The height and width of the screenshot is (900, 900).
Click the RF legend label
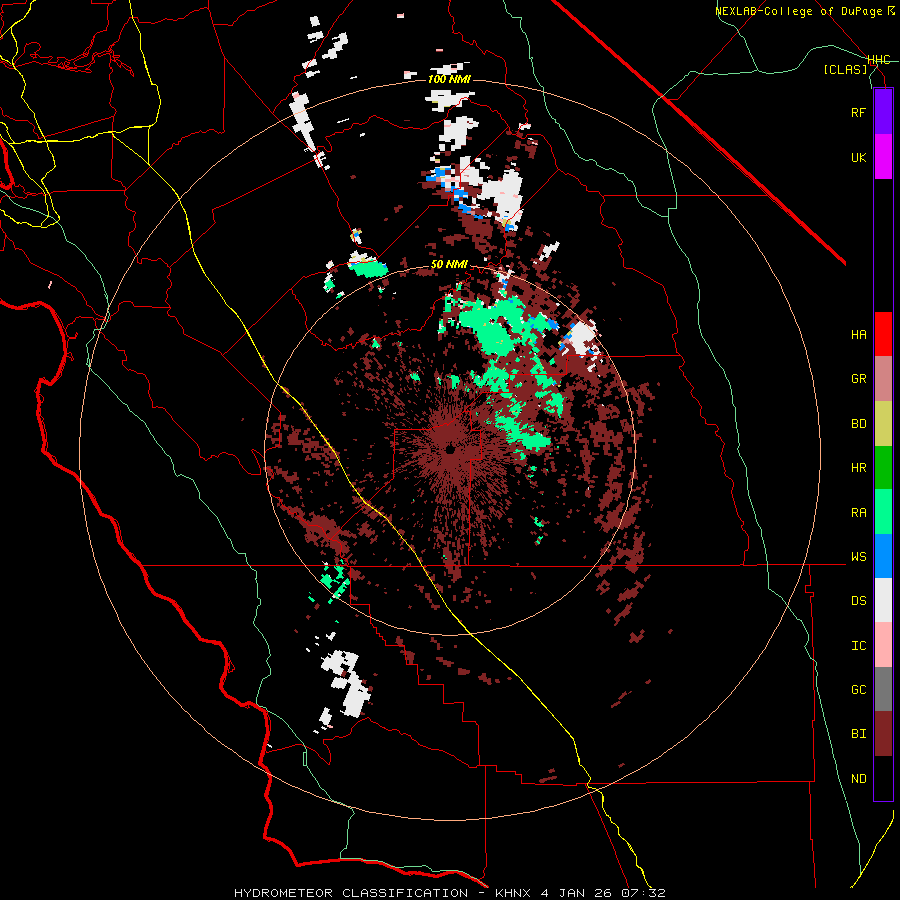pos(858,112)
